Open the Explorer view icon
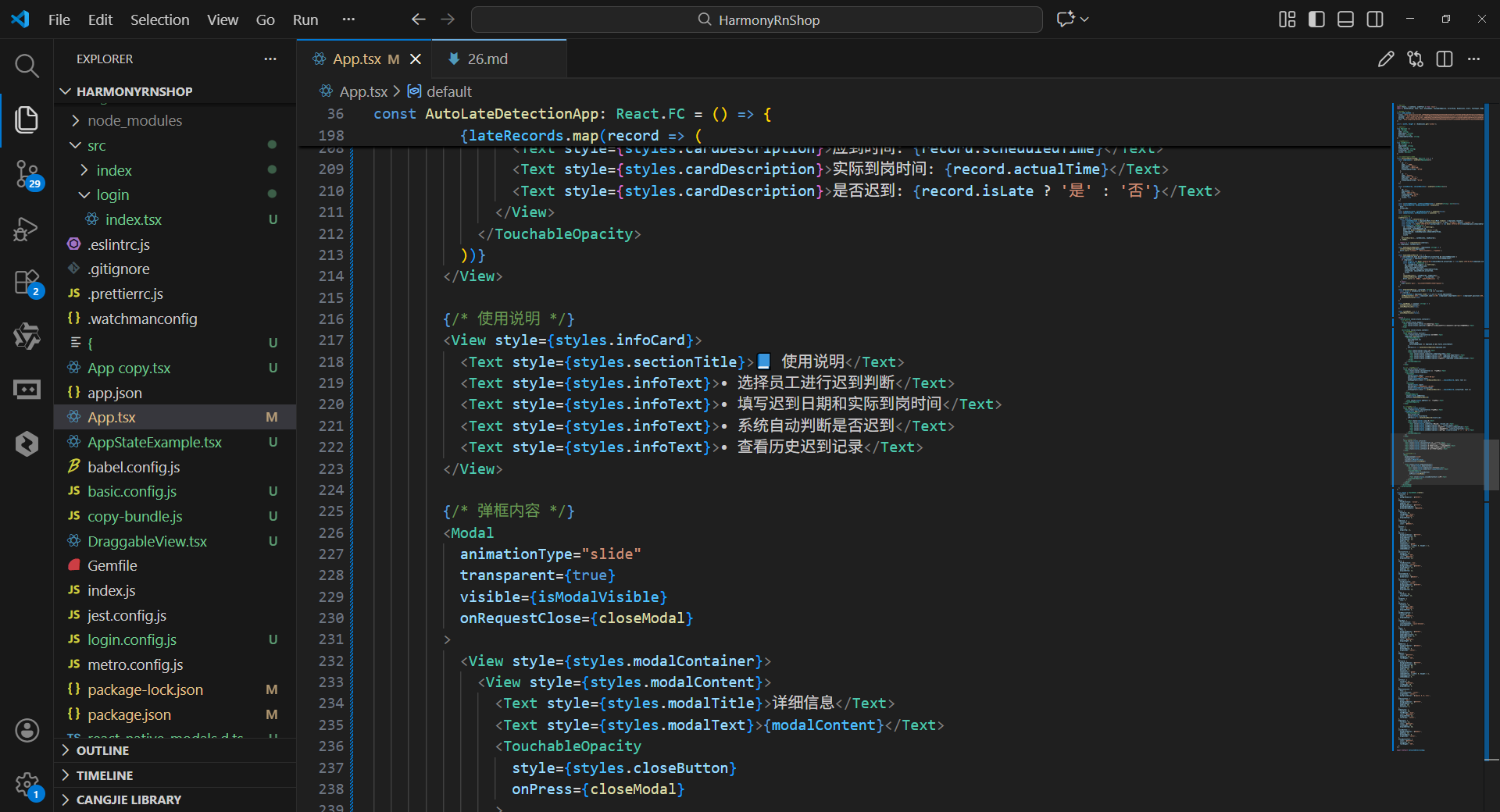 (x=27, y=119)
